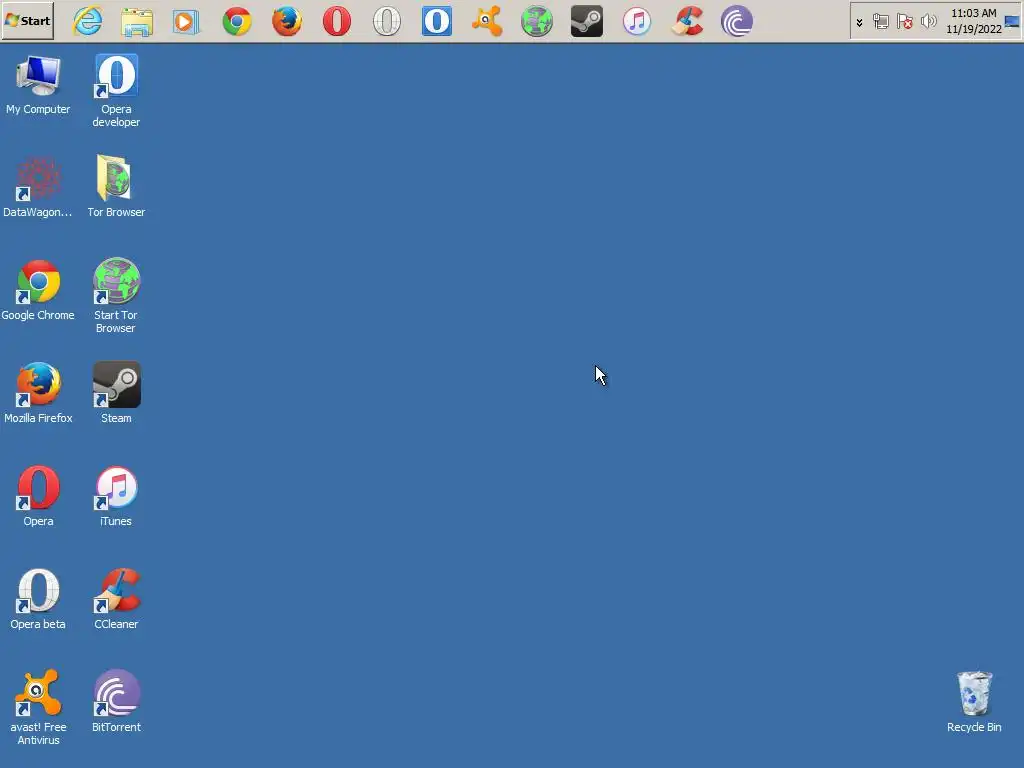Launch Firefox from the taskbar
This screenshot has width=1024, height=768.
tap(287, 22)
